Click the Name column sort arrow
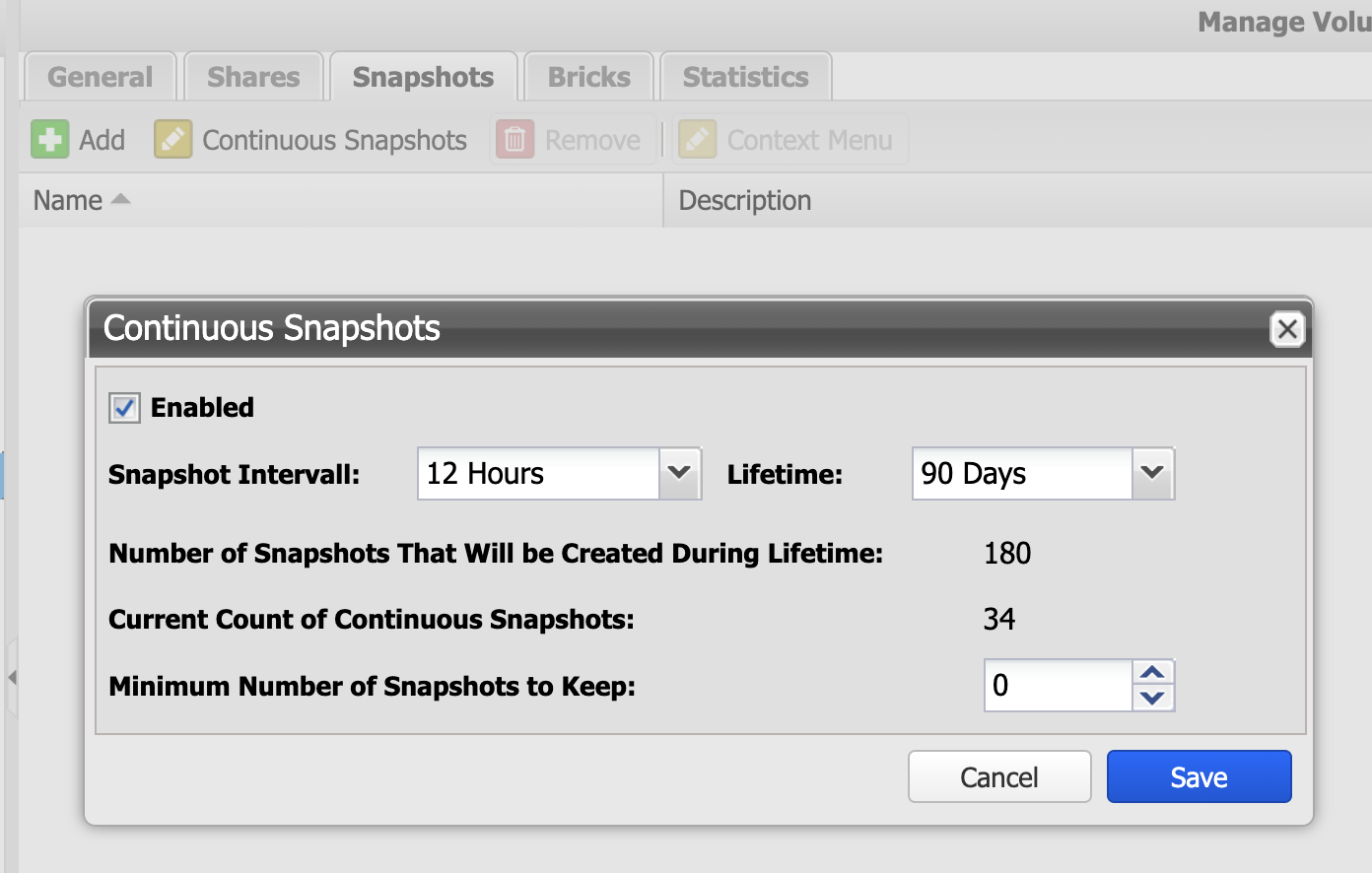The height and width of the screenshot is (873, 1372). click(x=120, y=199)
